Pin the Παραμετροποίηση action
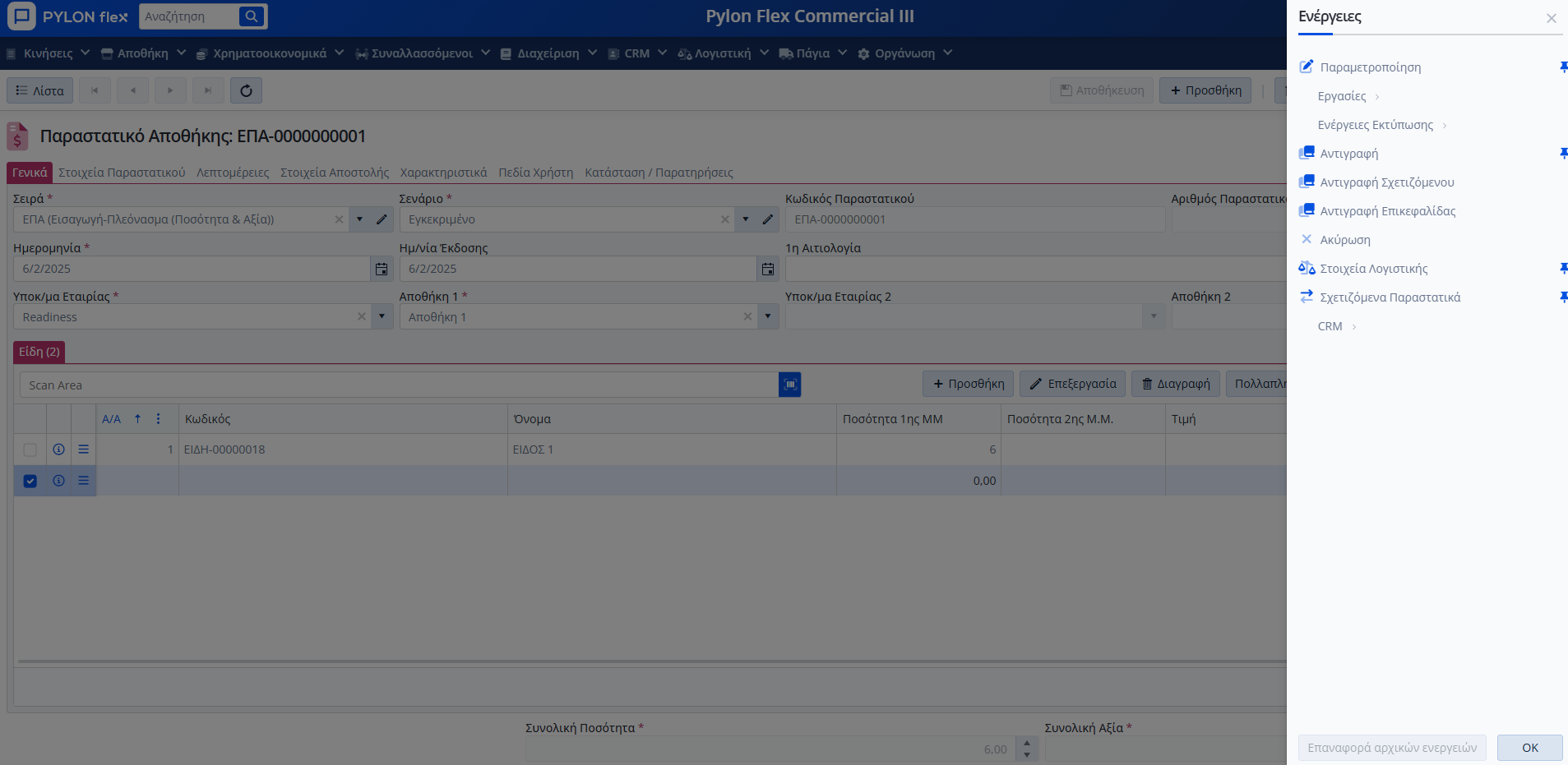 click(1563, 67)
